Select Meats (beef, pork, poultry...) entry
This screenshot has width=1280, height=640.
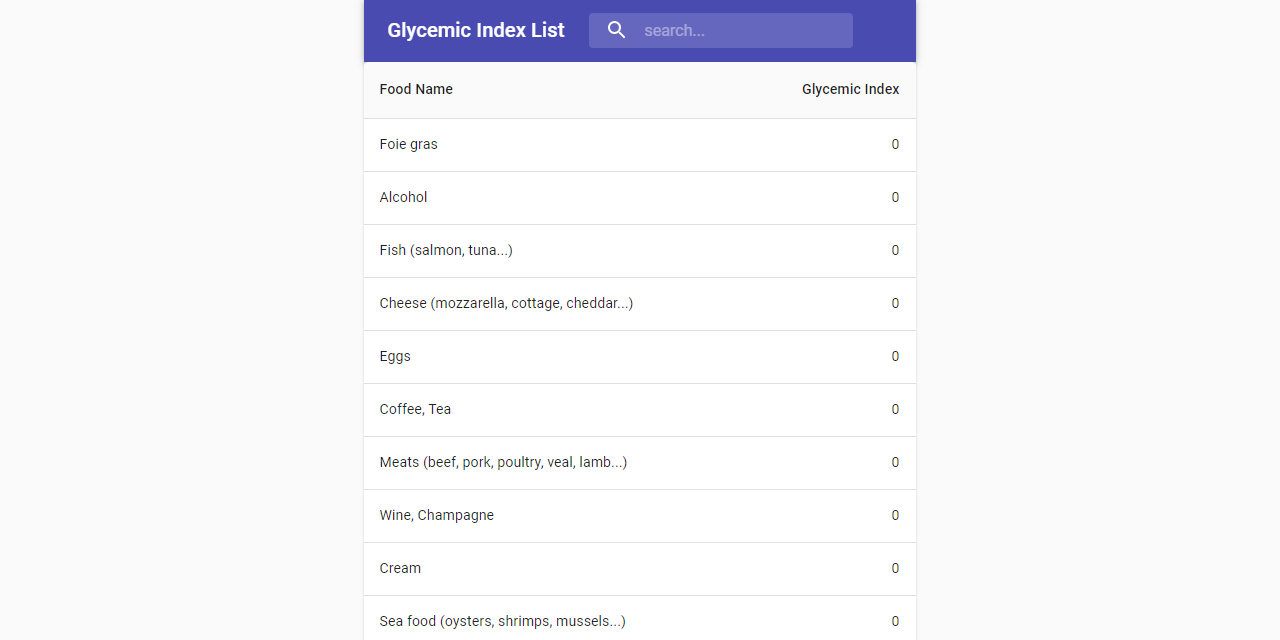(503, 462)
